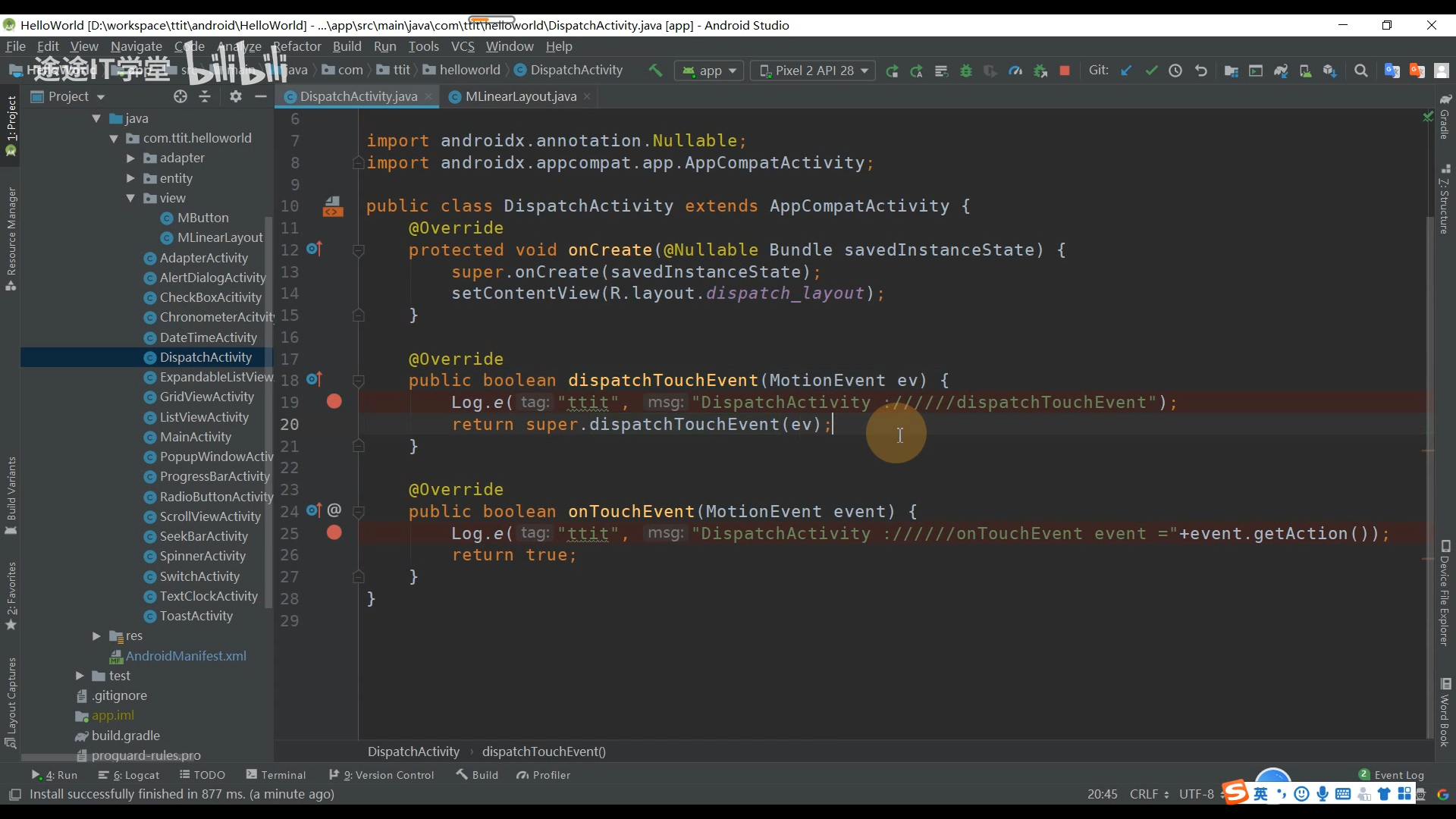Screen dimensions: 1456x819
Task: Click the red Stop button
Action: 1065,71
